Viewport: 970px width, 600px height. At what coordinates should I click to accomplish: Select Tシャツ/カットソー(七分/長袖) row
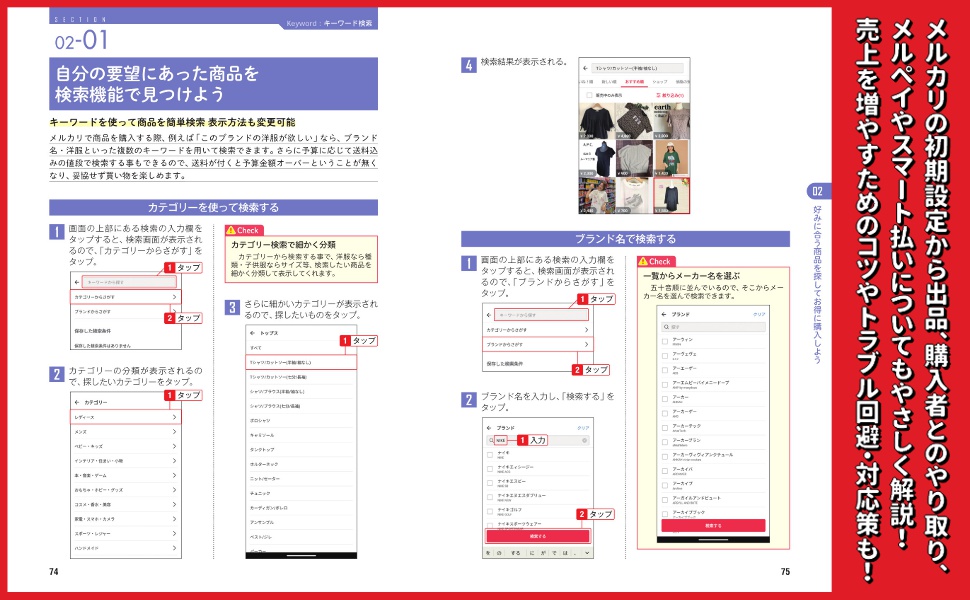point(301,377)
